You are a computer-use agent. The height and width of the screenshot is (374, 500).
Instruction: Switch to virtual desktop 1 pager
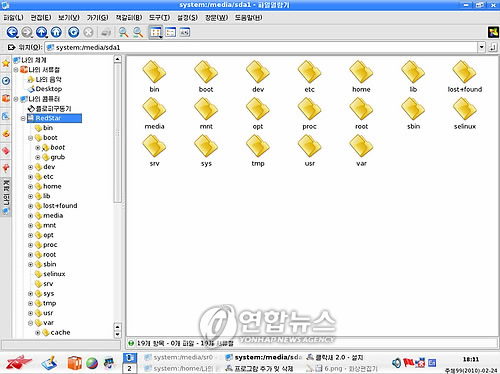tap(130, 358)
